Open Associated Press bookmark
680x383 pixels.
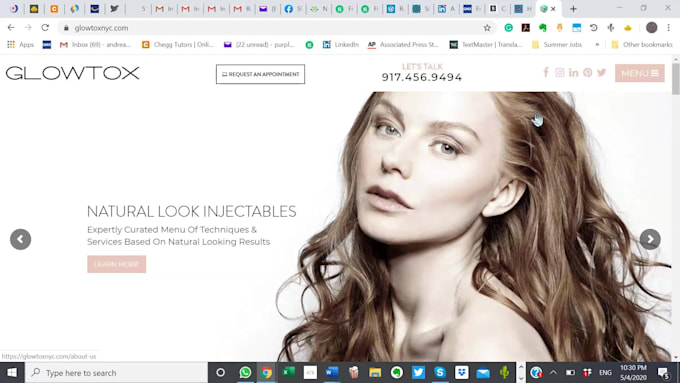[403, 44]
